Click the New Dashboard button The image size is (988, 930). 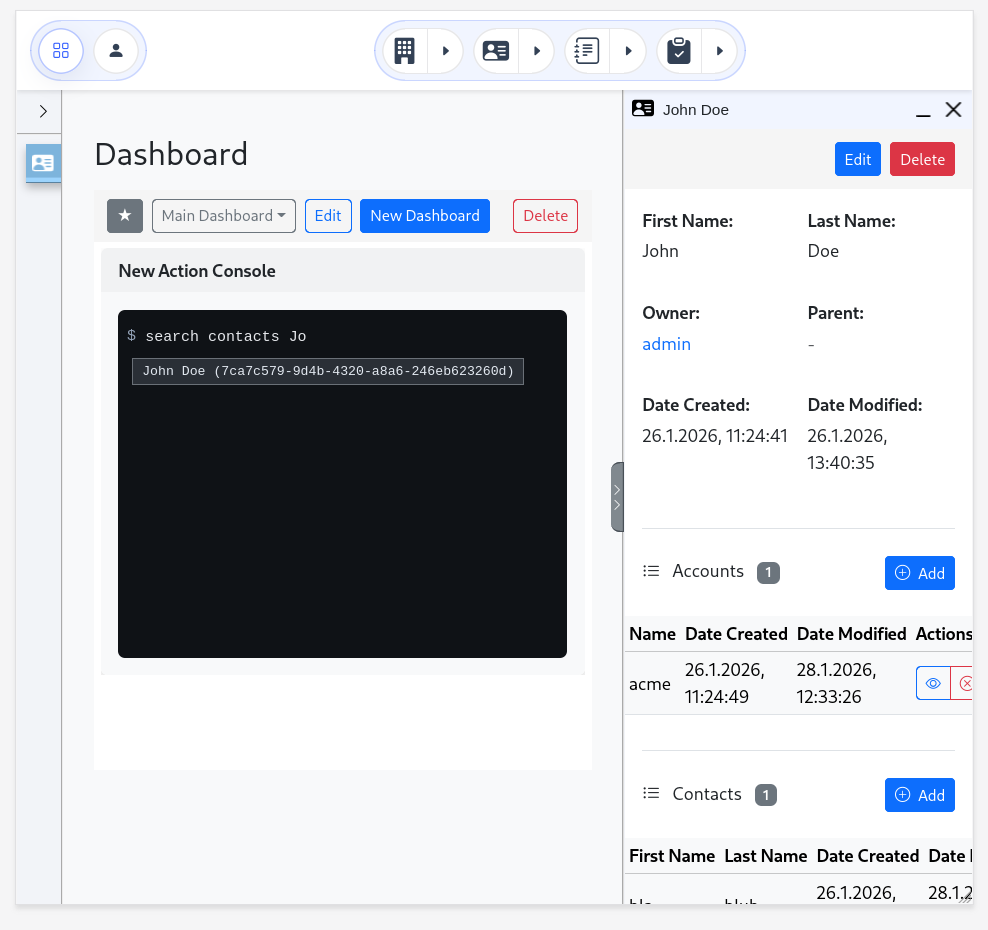(x=425, y=216)
